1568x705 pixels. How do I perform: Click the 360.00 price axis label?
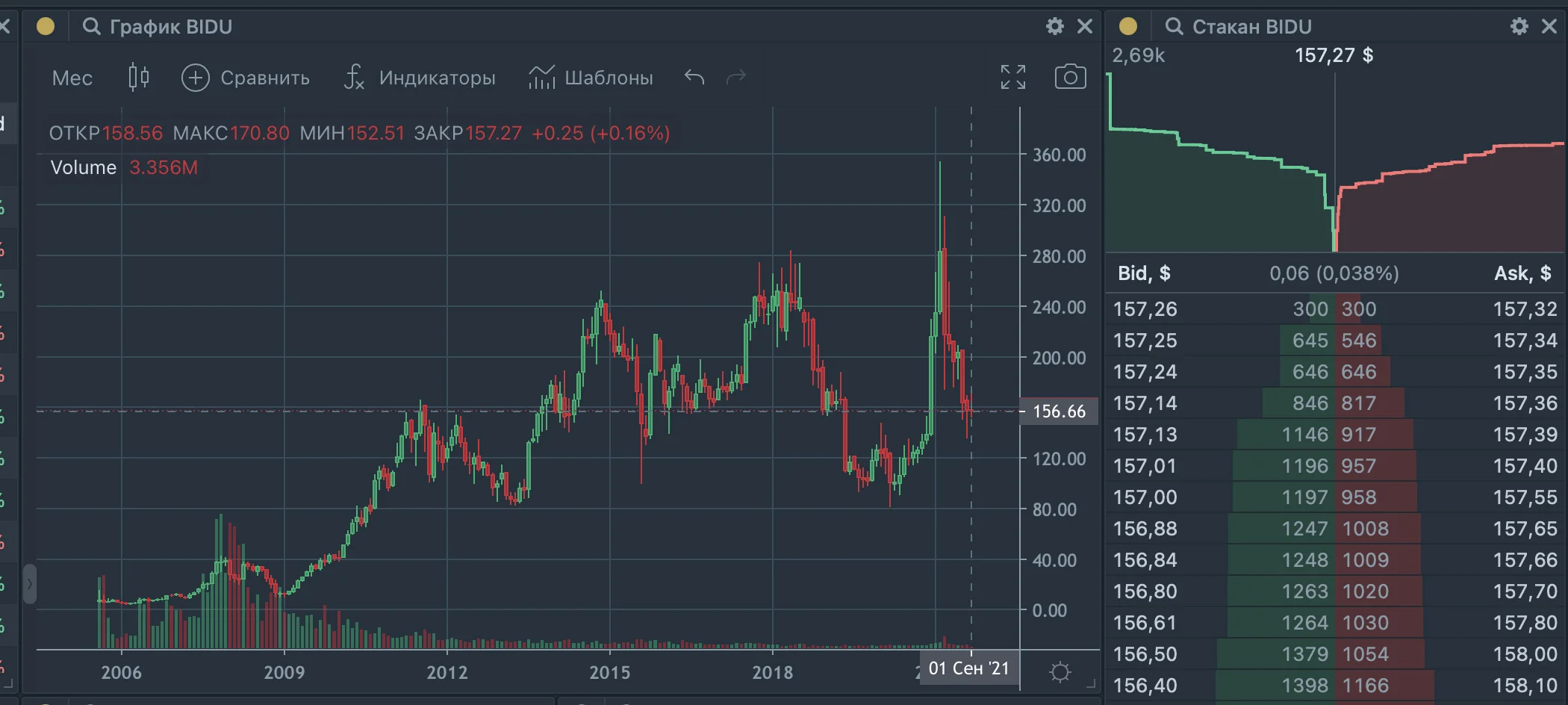tap(1059, 155)
